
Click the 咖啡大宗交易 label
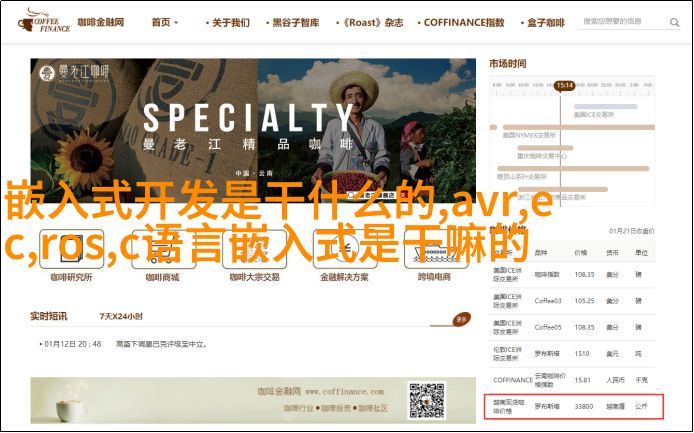pos(254,277)
